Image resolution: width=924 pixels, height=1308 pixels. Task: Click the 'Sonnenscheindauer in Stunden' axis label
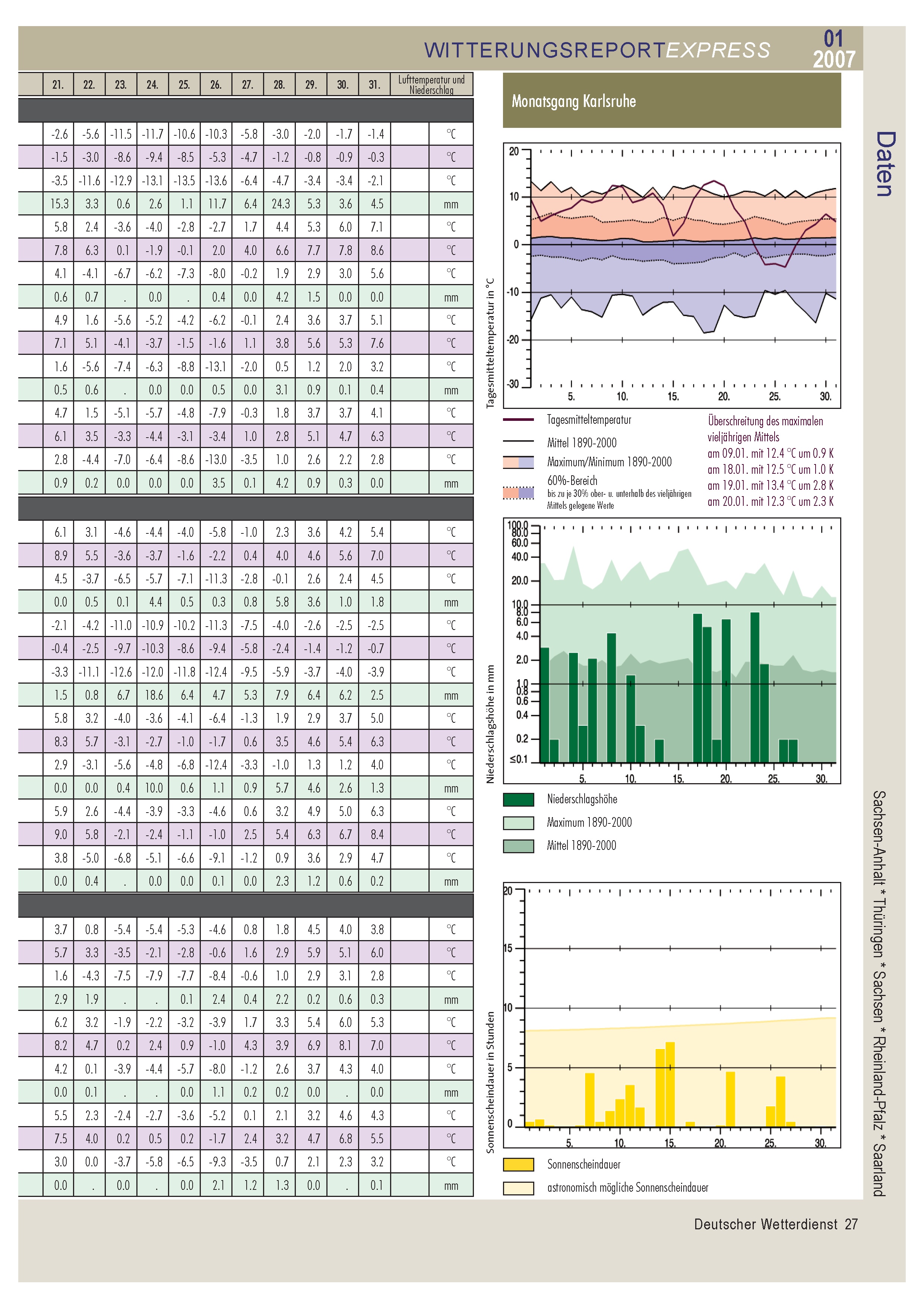click(x=490, y=1082)
